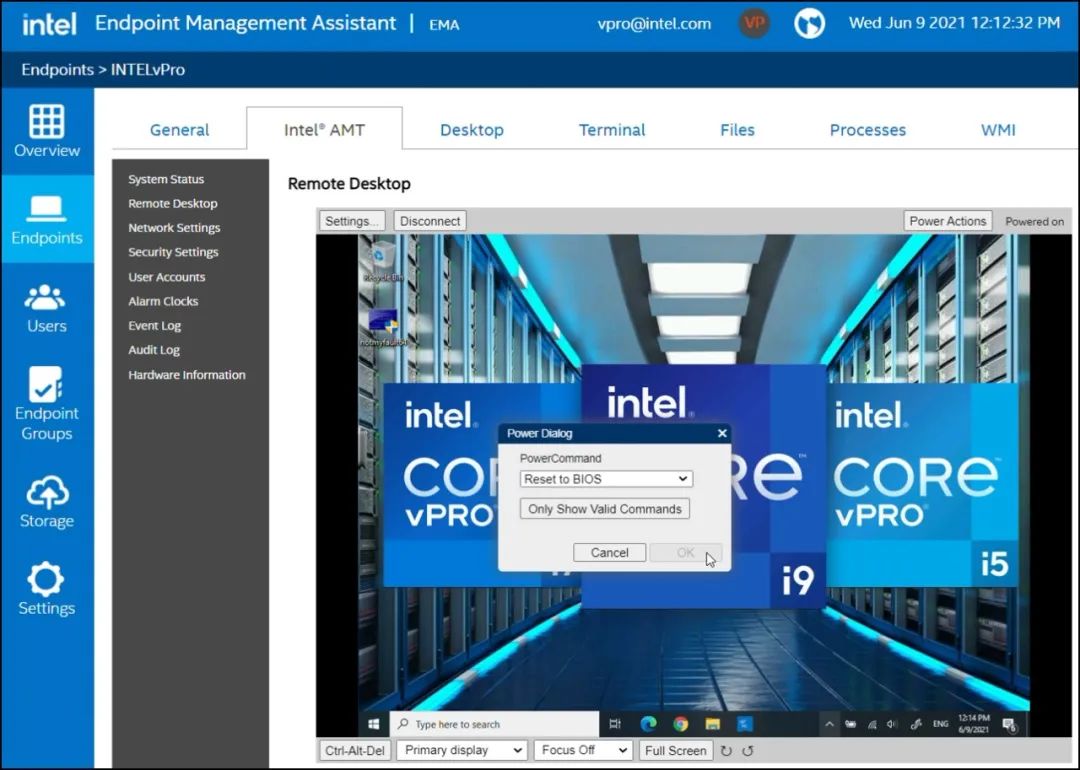Open the Storage cloud upload icon
This screenshot has width=1080, height=770.
(x=46, y=492)
